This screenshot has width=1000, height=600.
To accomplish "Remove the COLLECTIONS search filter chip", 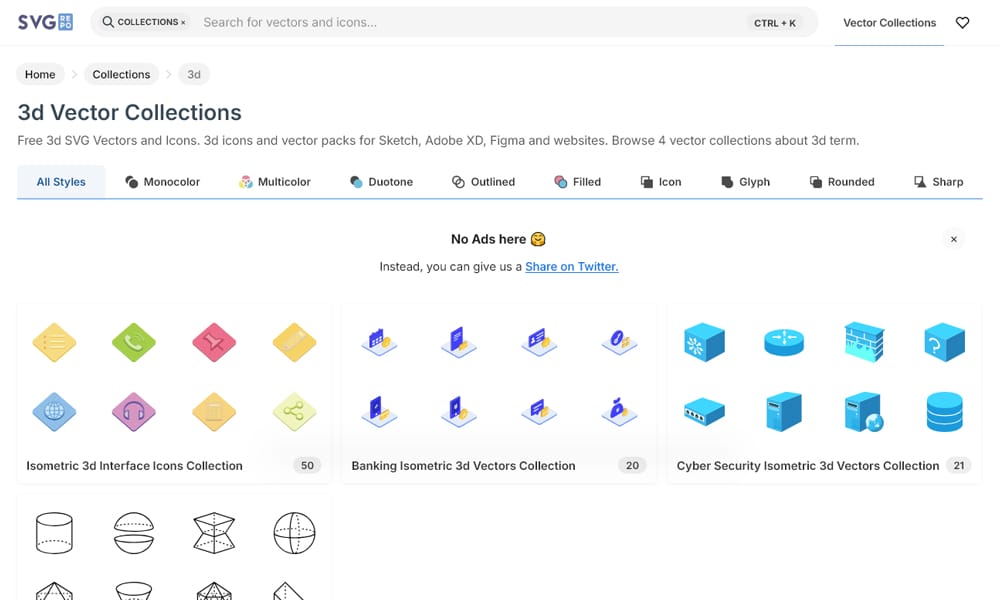I will coord(183,22).
